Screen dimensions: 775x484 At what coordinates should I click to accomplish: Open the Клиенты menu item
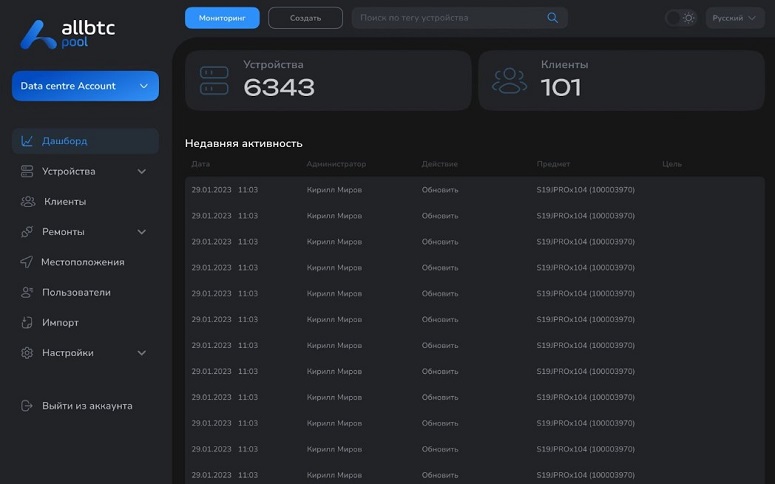pyautogui.click(x=65, y=202)
